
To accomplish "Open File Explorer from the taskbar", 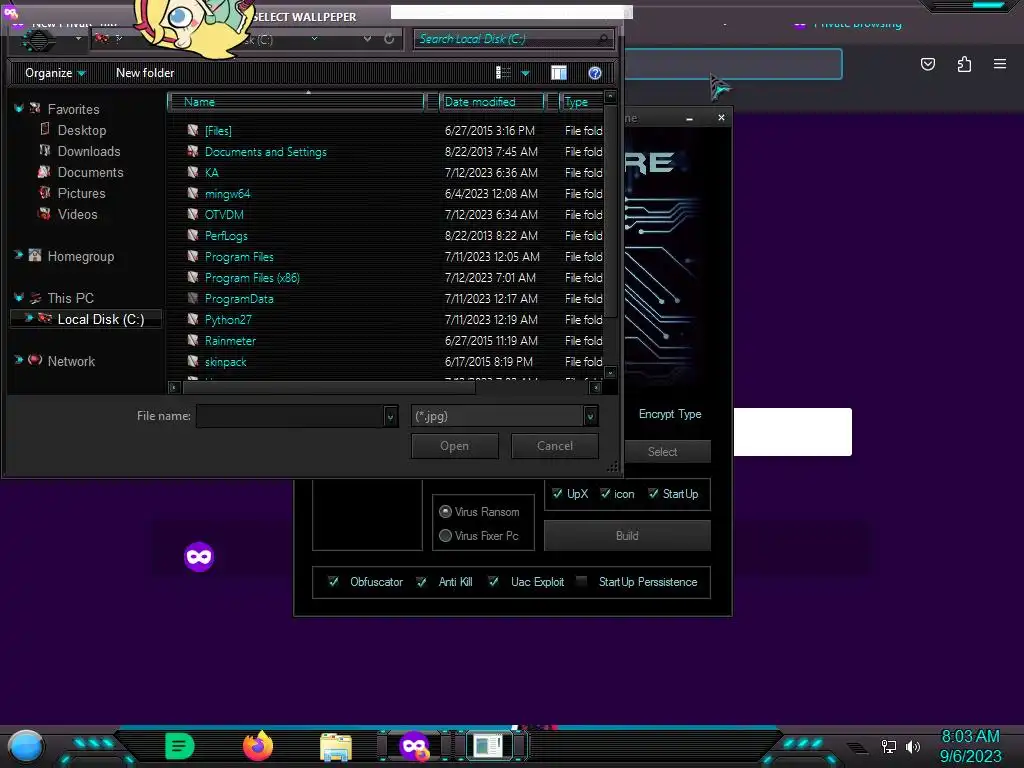I will click(x=336, y=747).
